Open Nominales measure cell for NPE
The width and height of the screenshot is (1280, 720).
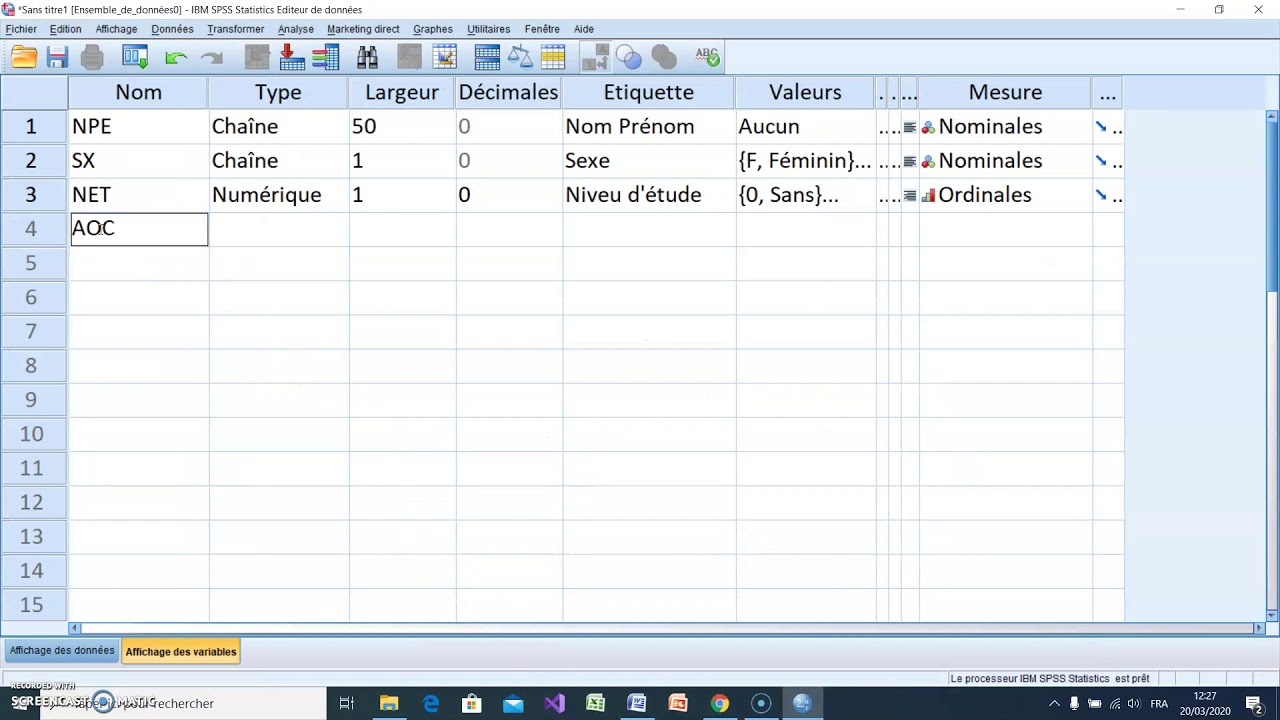(x=1005, y=126)
